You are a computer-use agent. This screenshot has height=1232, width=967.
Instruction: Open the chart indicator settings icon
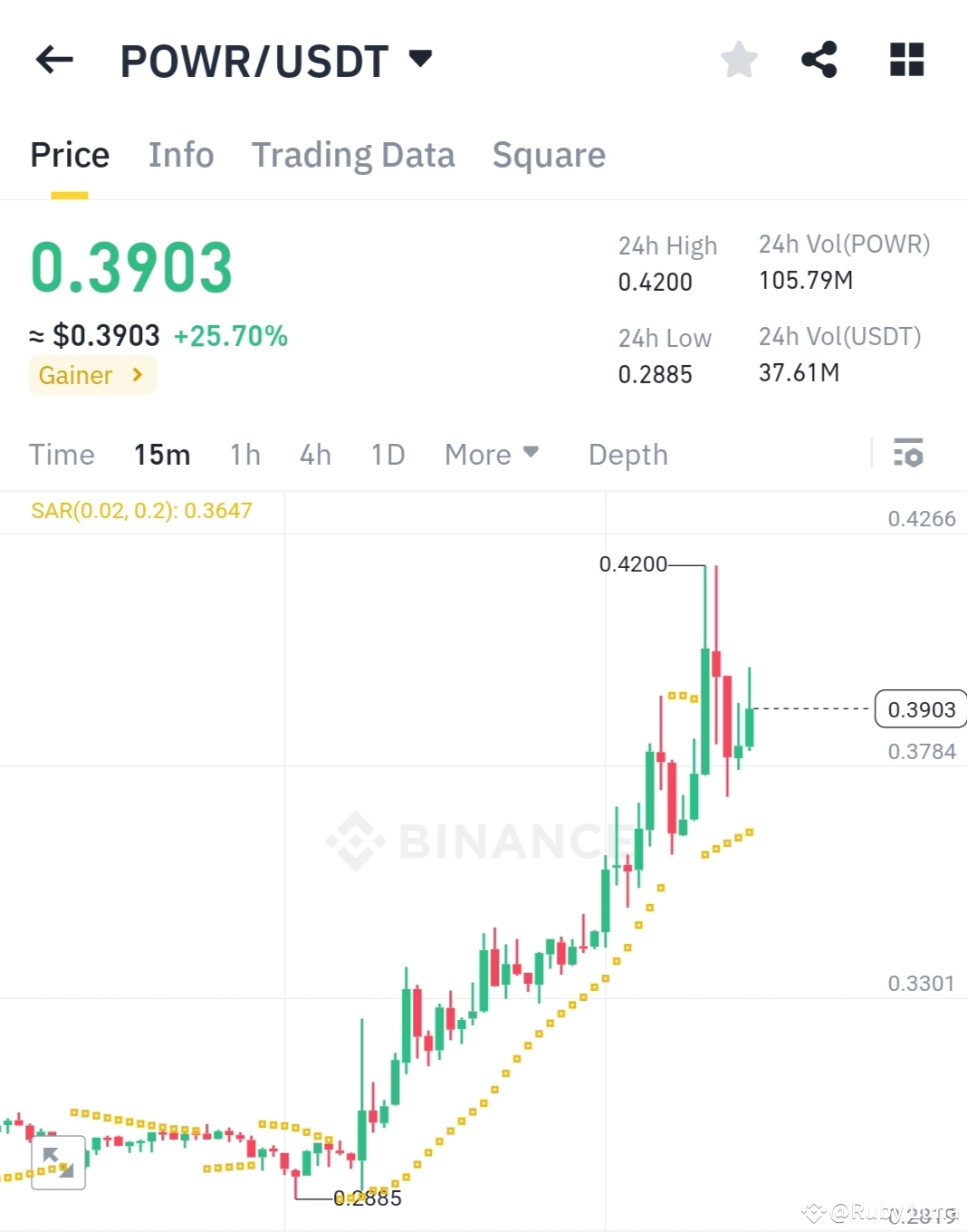[x=908, y=453]
